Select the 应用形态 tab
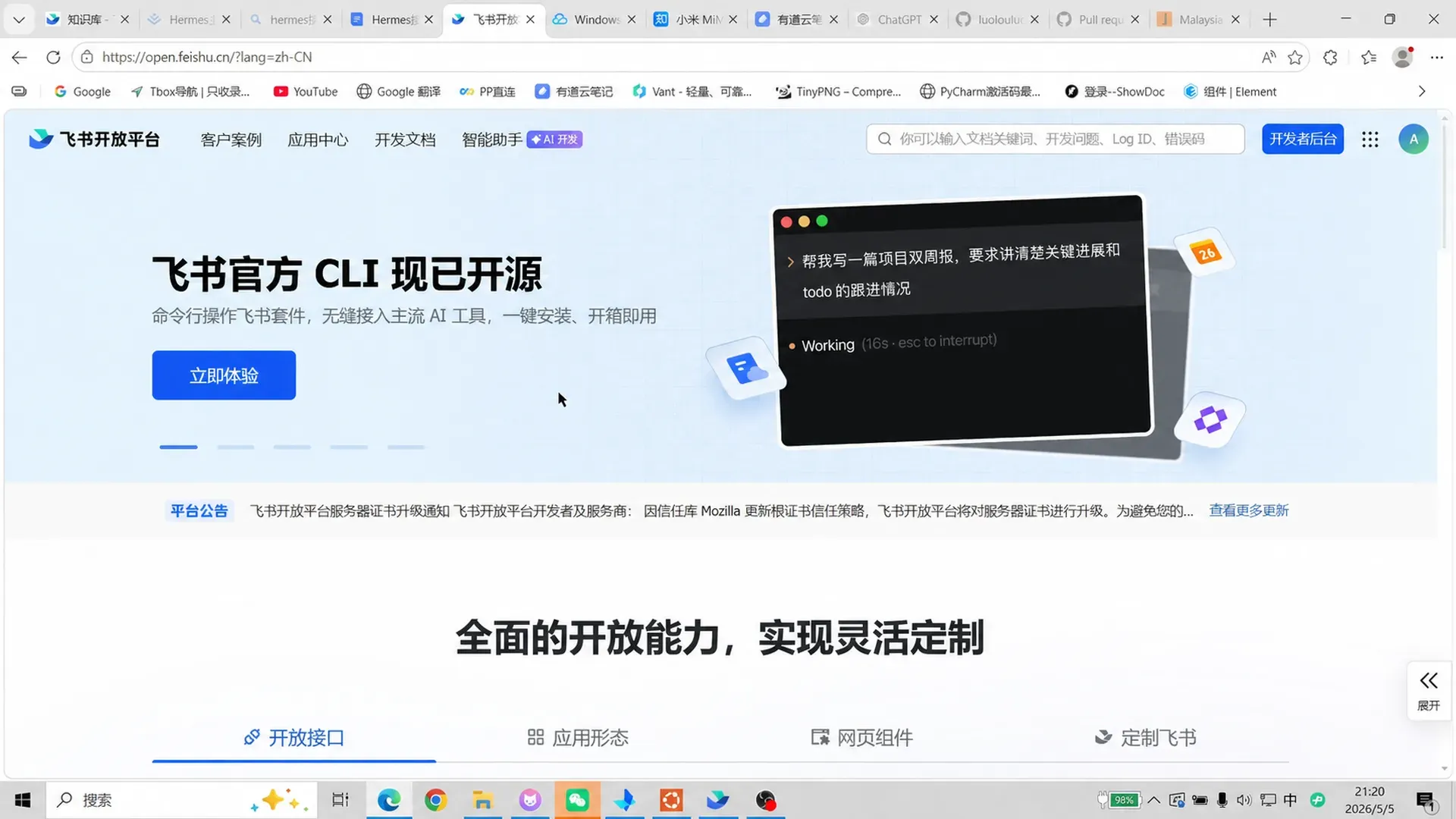1456x819 pixels. (578, 737)
